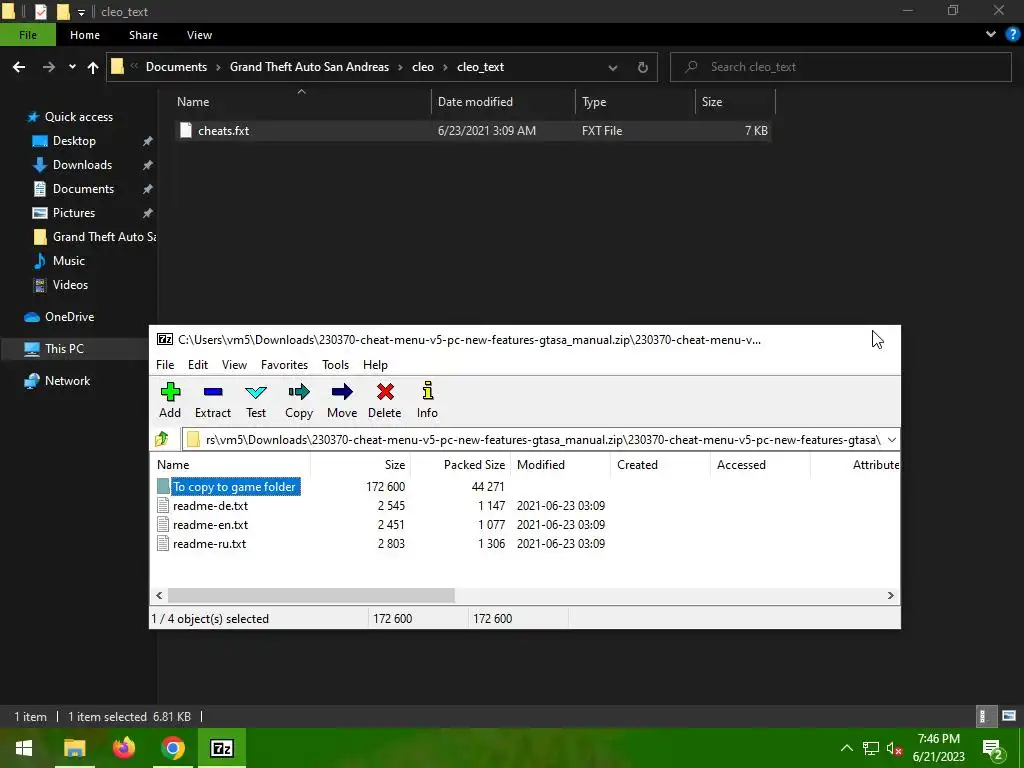Click the Search cleo_text field
The height and width of the screenshot is (768, 1024).
(840, 67)
